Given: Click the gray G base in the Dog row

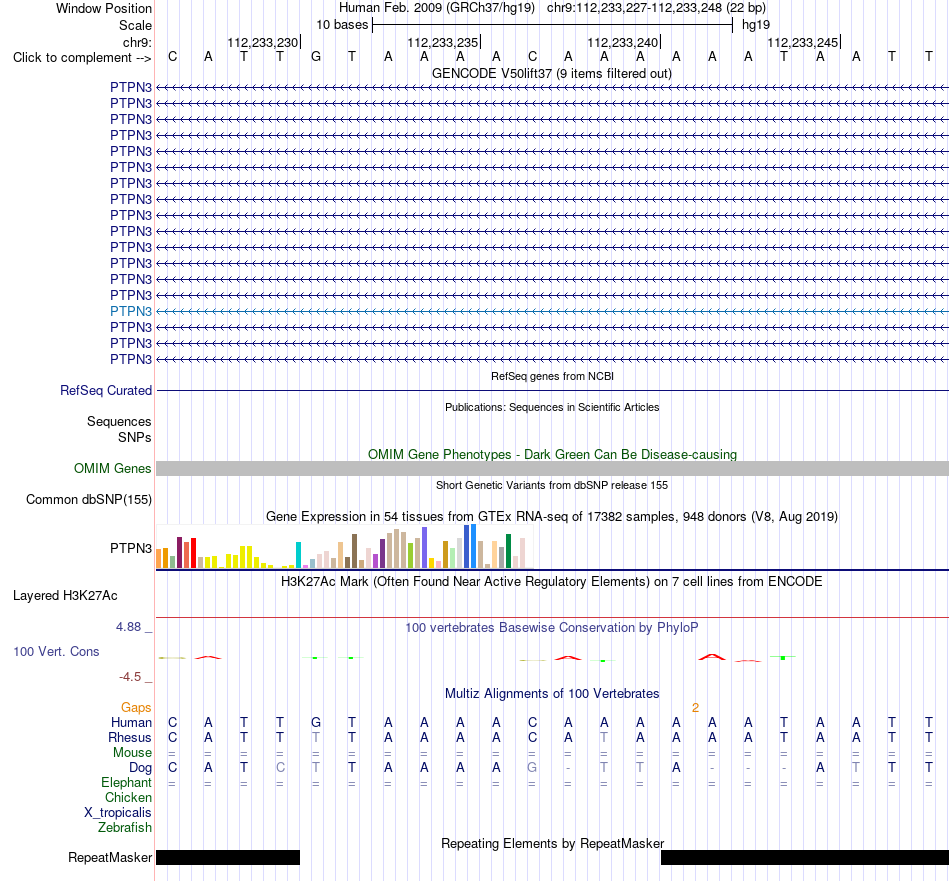Looking at the screenshot, I should [532, 768].
